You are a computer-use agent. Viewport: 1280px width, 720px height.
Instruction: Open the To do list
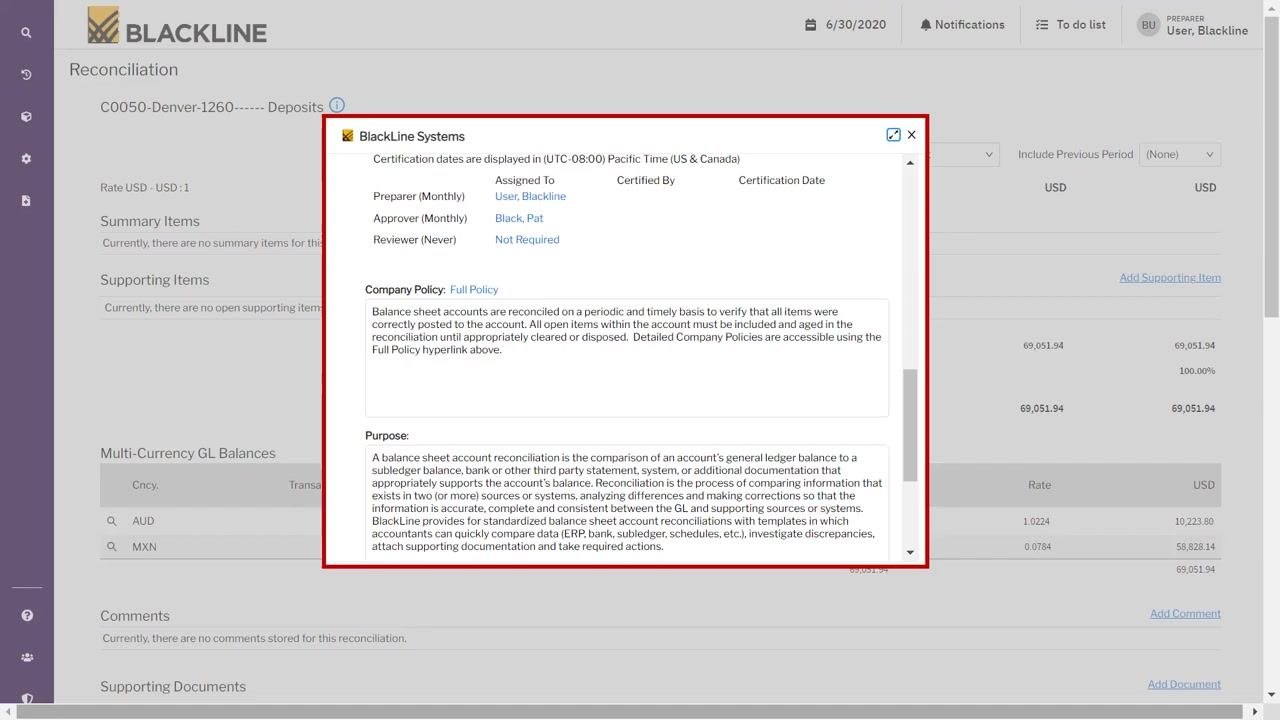coord(1070,25)
